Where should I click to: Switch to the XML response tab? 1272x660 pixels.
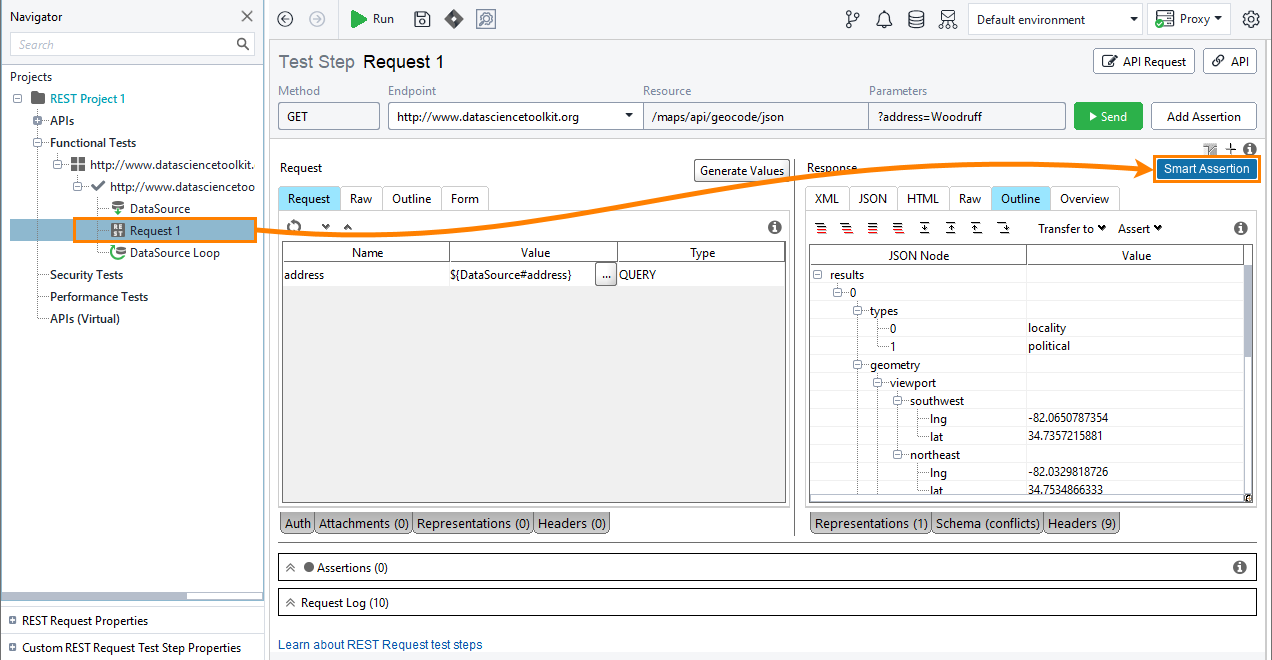[x=827, y=198]
